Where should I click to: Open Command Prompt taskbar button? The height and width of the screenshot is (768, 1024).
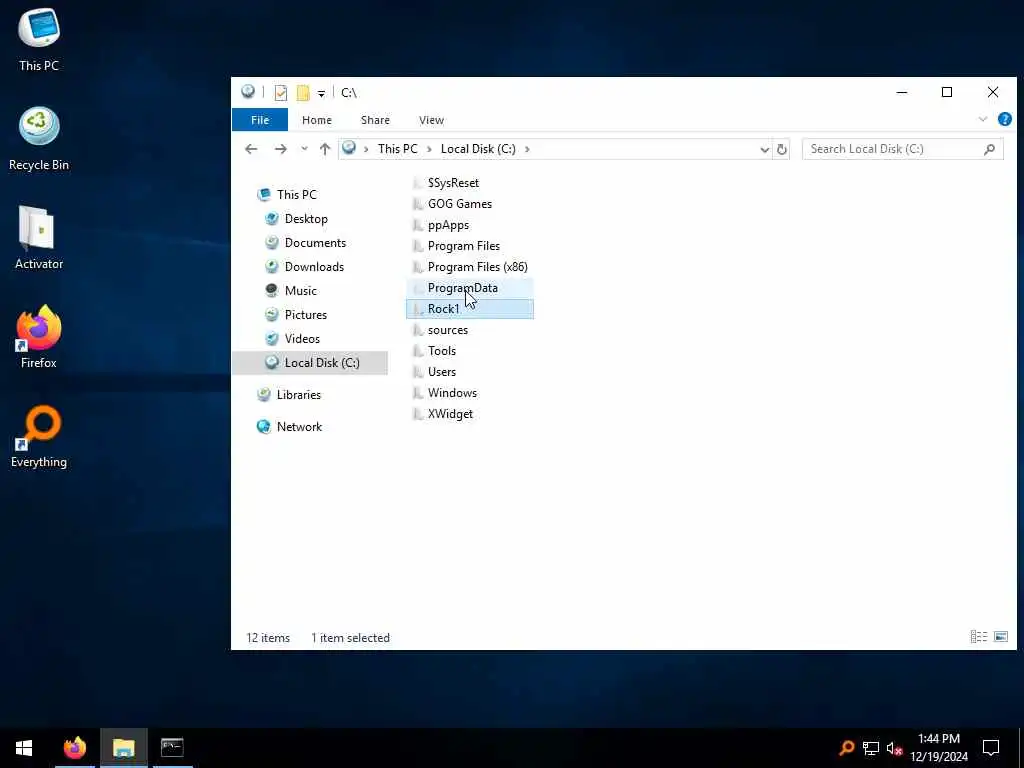[172, 748]
